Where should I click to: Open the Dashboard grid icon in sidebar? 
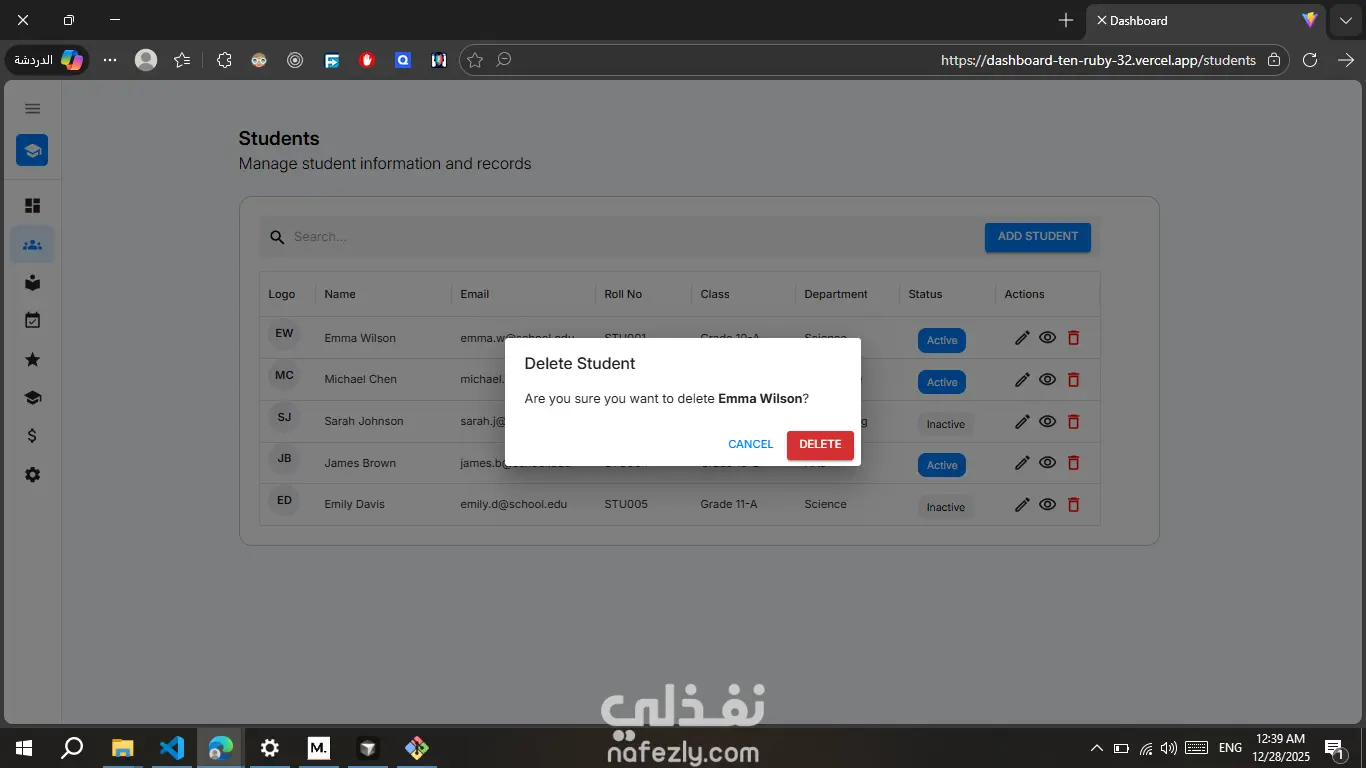point(33,206)
